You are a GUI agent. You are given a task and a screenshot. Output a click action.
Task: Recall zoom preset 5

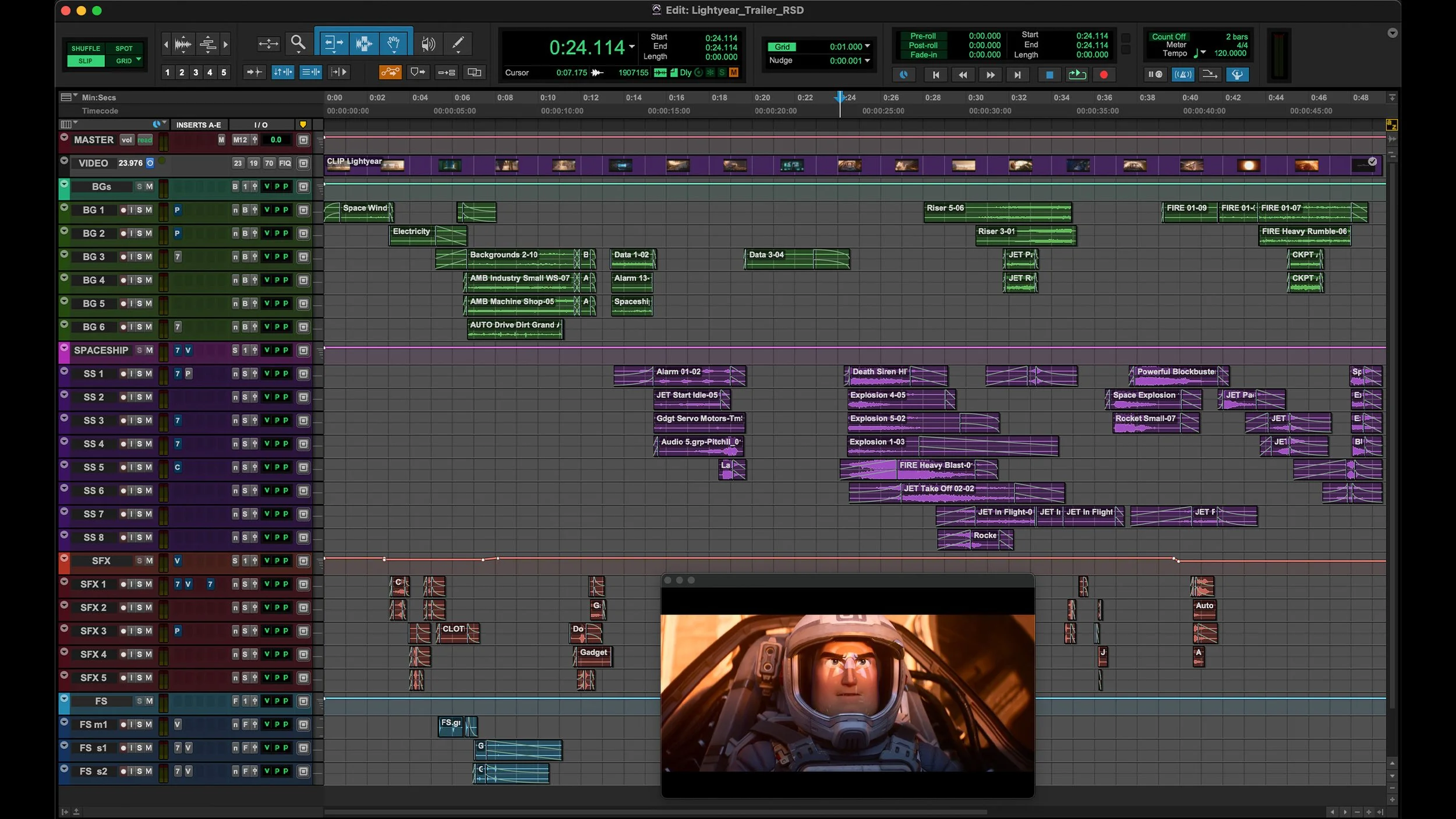tap(224, 72)
